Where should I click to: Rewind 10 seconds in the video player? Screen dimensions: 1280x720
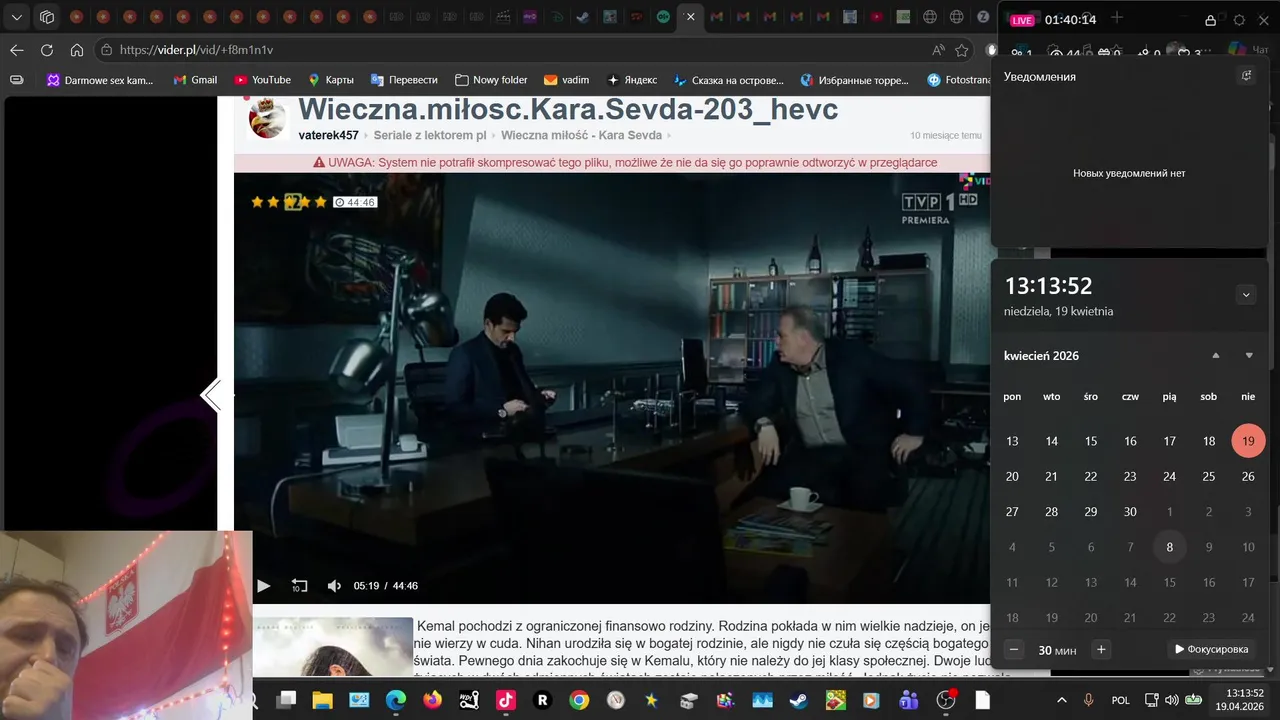tap(299, 586)
